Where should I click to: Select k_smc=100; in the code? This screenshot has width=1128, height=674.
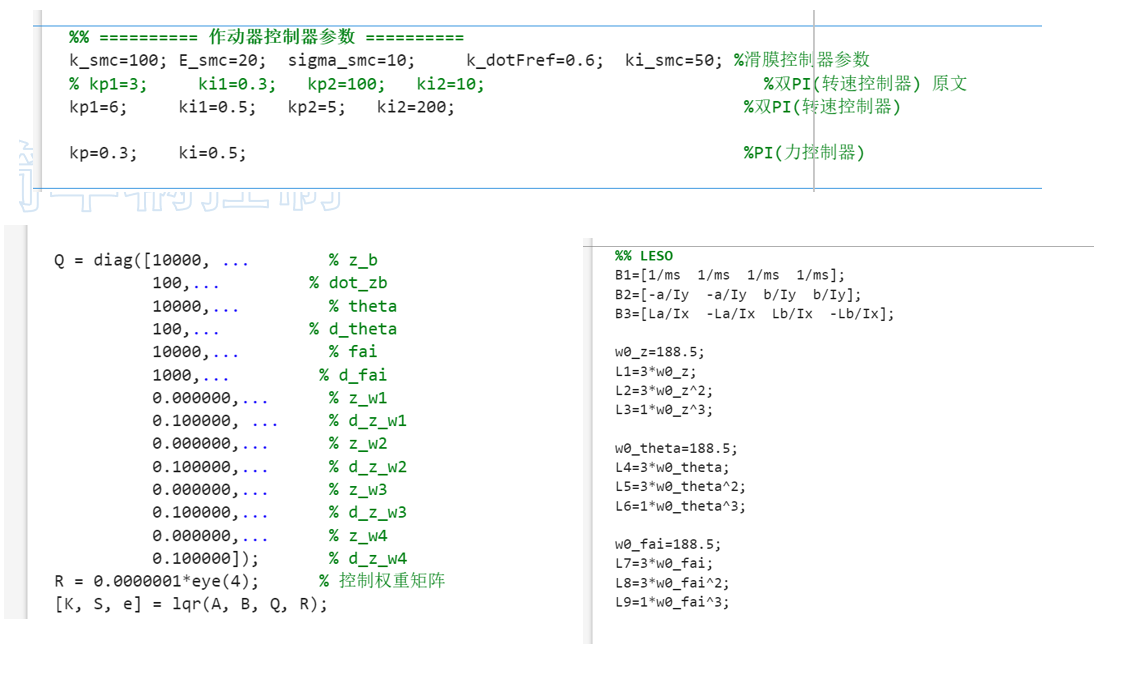click(118, 60)
